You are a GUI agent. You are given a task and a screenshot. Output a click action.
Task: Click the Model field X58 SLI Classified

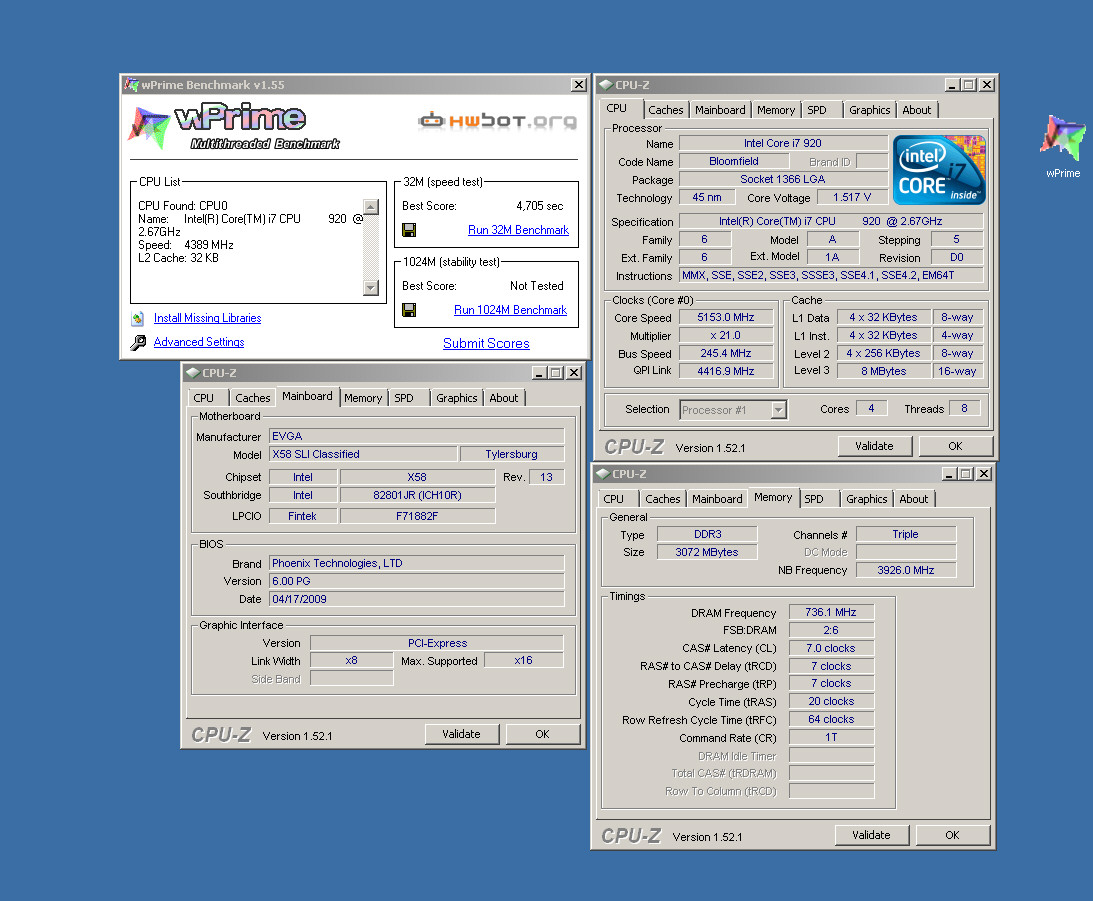pyautogui.click(x=363, y=454)
